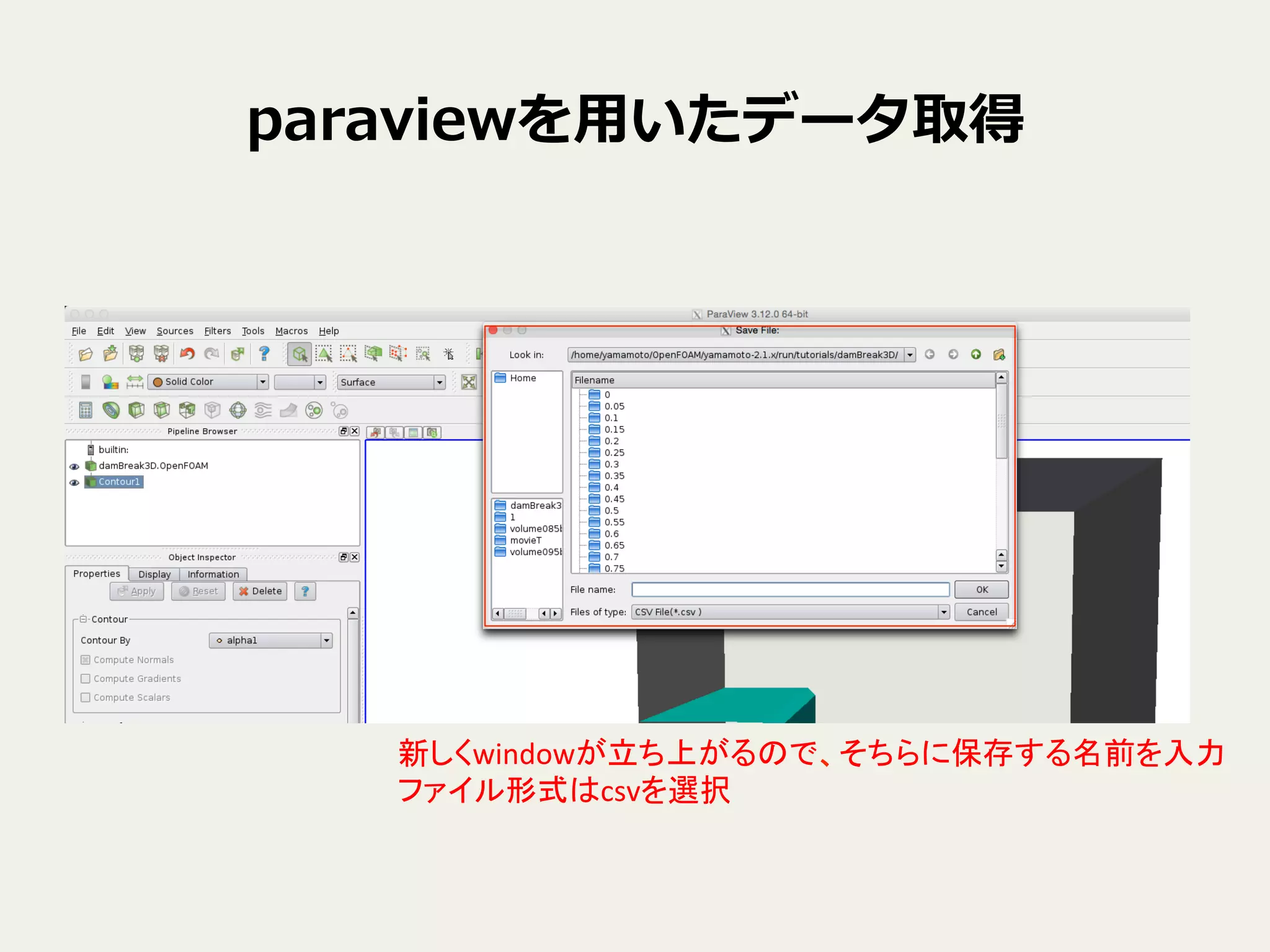Toggle the Compute Normals checkbox

click(86, 660)
